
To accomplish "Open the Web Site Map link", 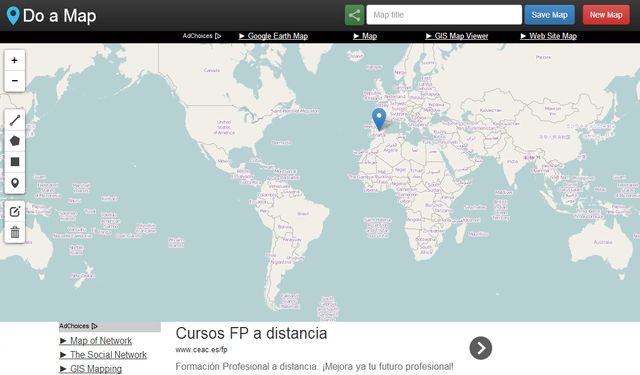I will point(548,36).
